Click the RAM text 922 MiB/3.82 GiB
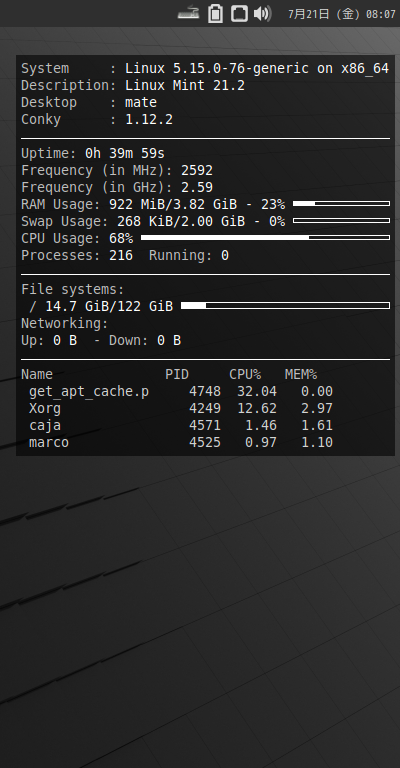 point(173,204)
